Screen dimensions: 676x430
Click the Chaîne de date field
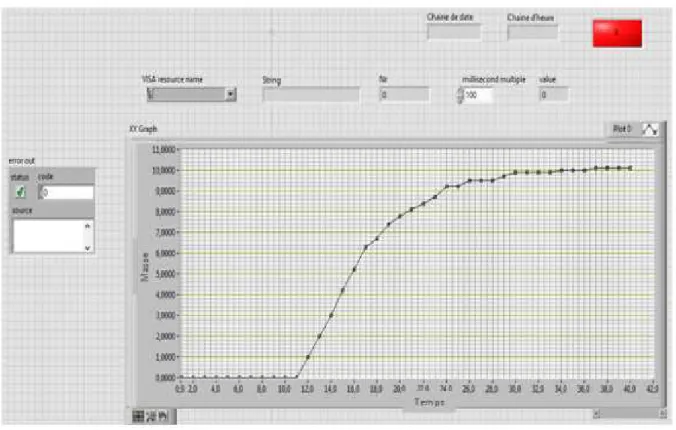pos(454,32)
